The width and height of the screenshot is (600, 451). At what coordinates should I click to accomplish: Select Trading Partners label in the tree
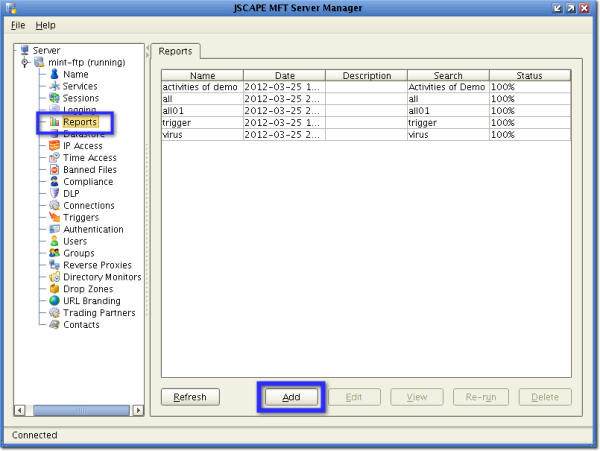tap(99, 313)
